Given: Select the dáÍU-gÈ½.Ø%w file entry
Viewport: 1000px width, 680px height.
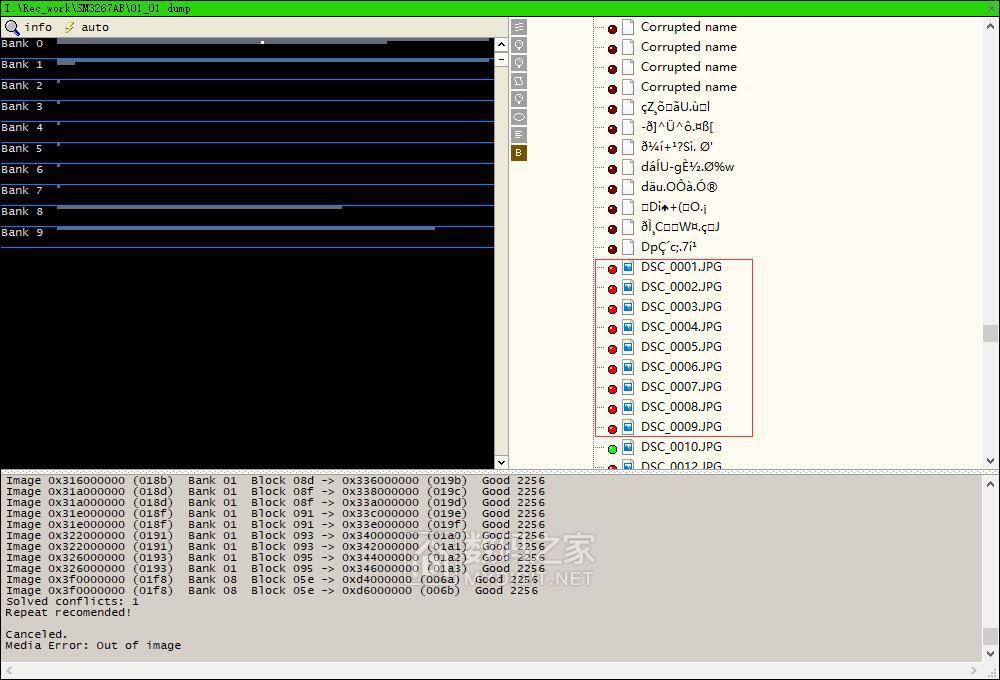Looking at the screenshot, I should tap(688, 167).
